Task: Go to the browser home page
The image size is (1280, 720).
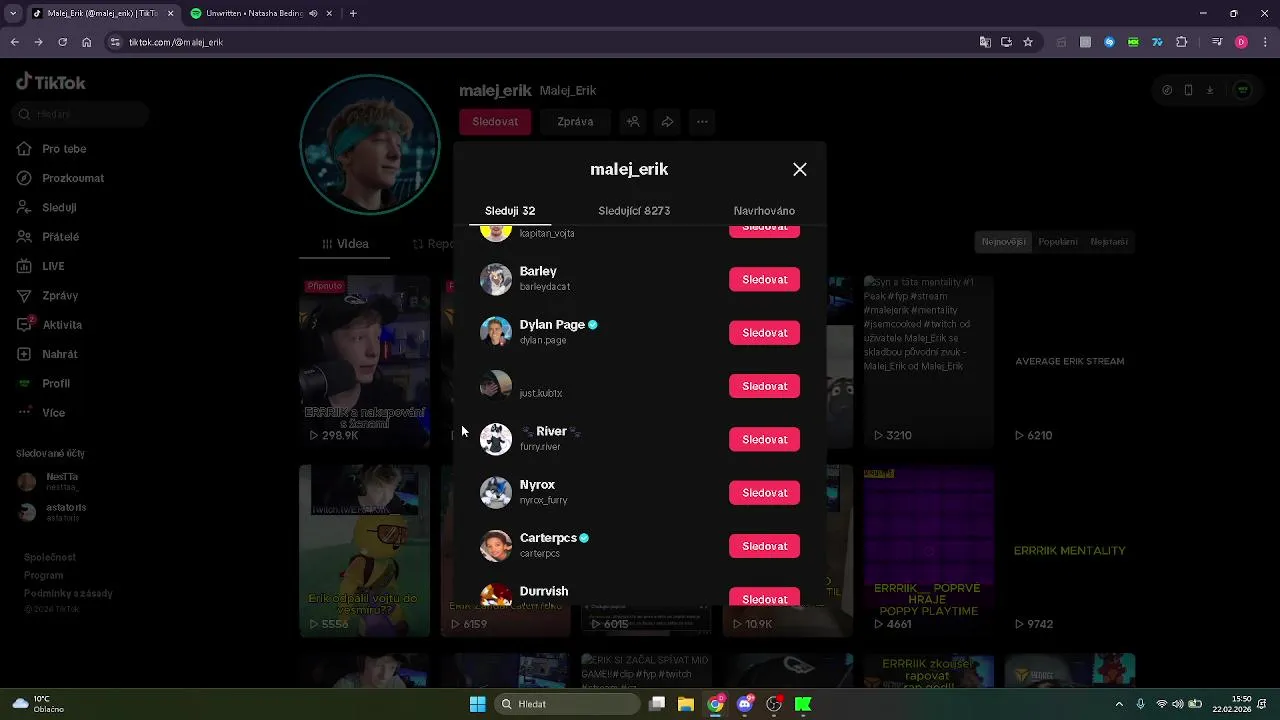Action: pos(86,42)
